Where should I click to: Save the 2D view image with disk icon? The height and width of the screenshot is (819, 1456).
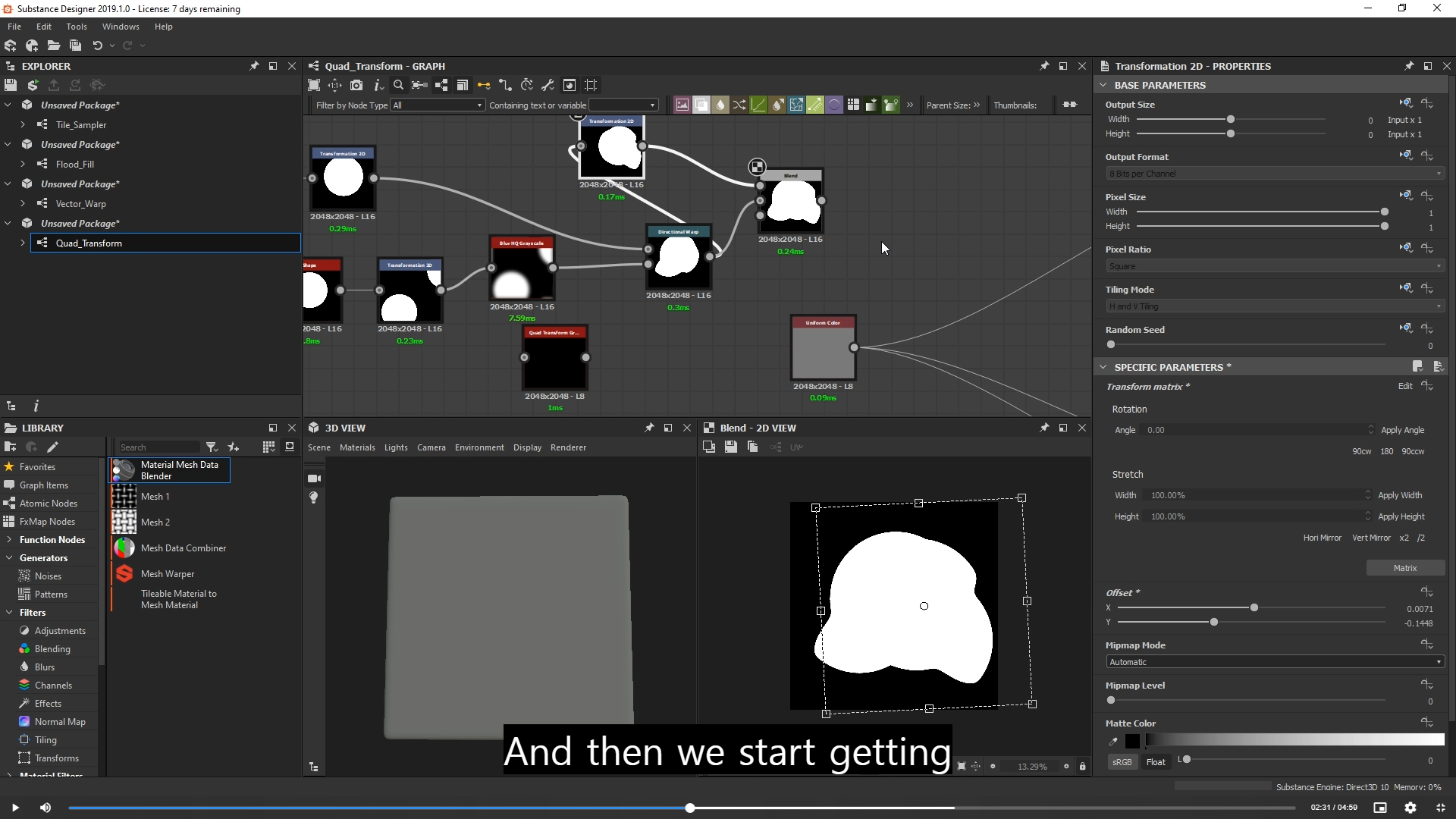tap(730, 447)
